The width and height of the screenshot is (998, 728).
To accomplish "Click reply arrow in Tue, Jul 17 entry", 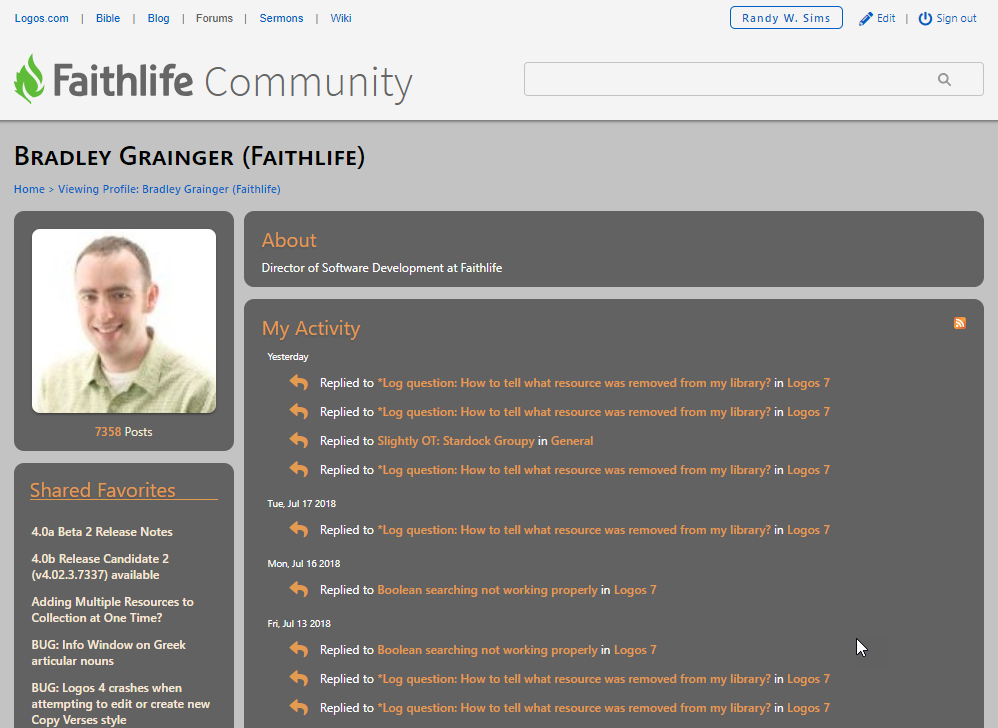I will 299,529.
